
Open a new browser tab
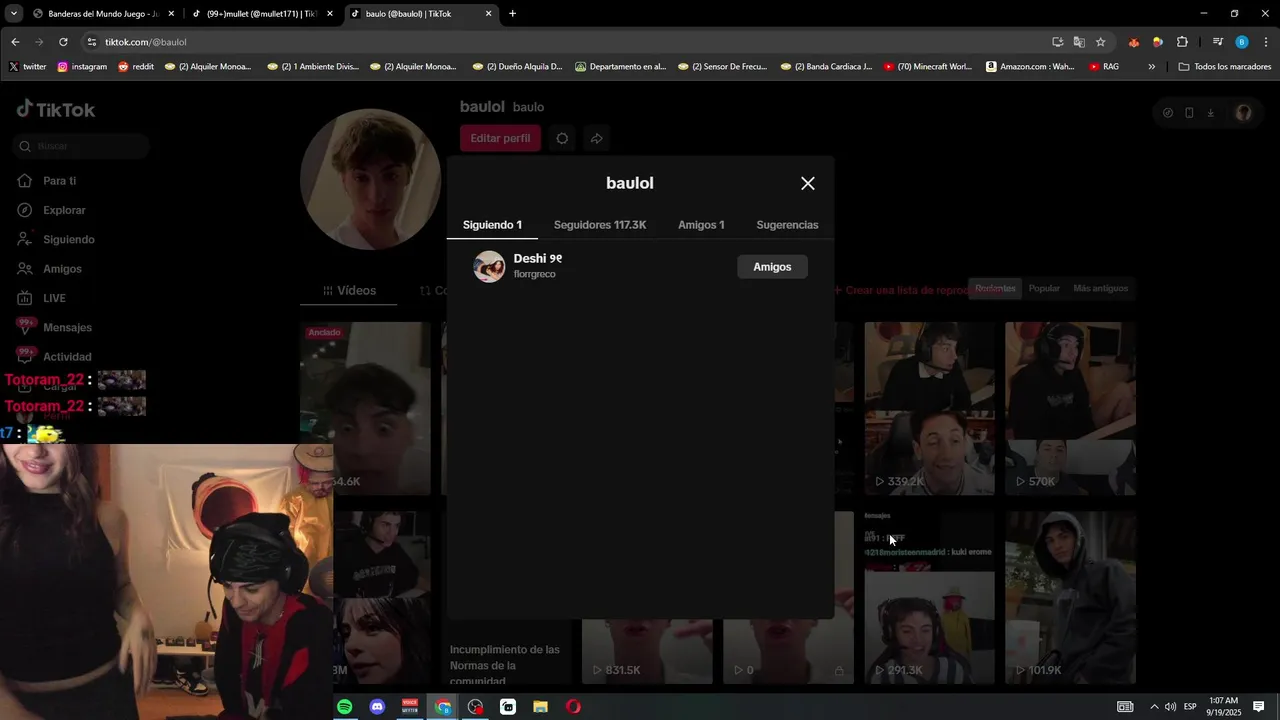(513, 14)
